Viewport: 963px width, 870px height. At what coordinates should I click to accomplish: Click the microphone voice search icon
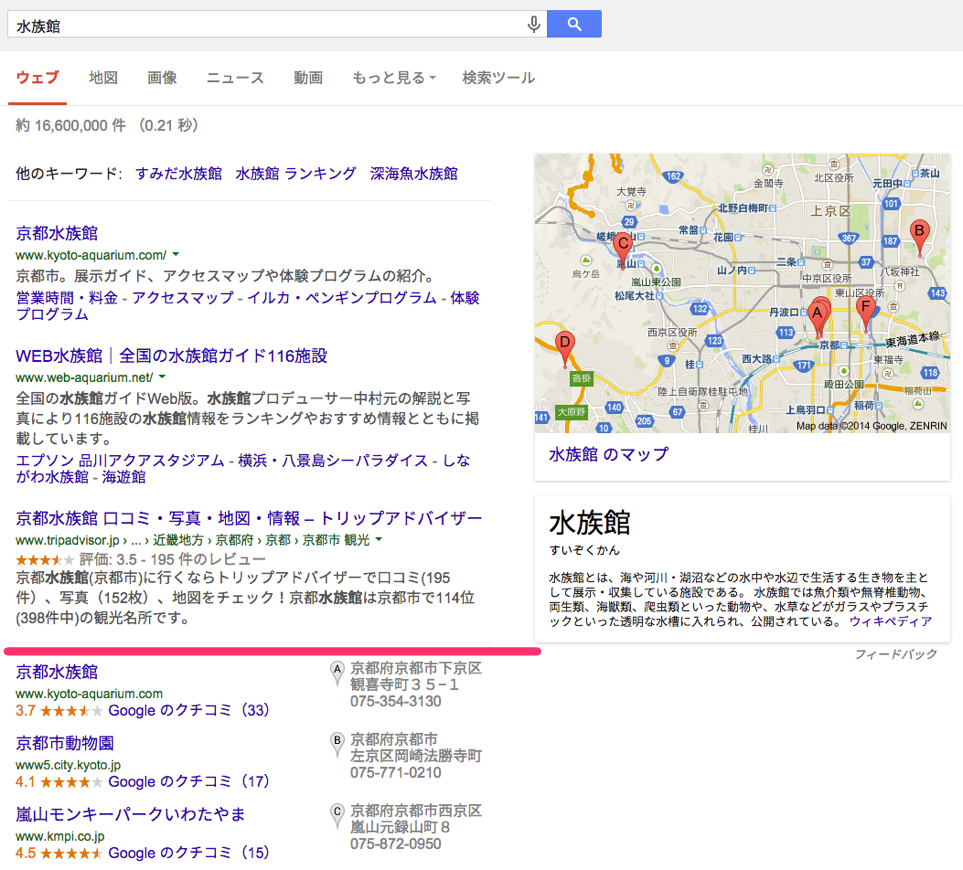534,24
